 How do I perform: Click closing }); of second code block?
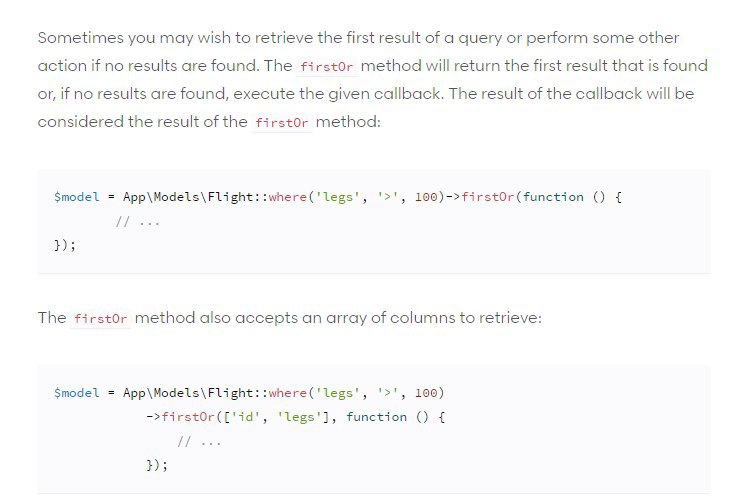point(157,465)
